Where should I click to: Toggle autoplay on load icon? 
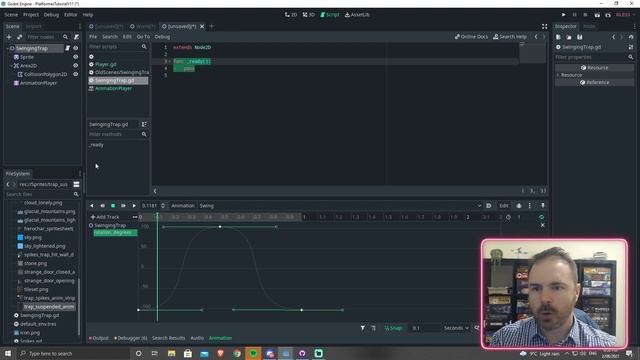pos(489,206)
